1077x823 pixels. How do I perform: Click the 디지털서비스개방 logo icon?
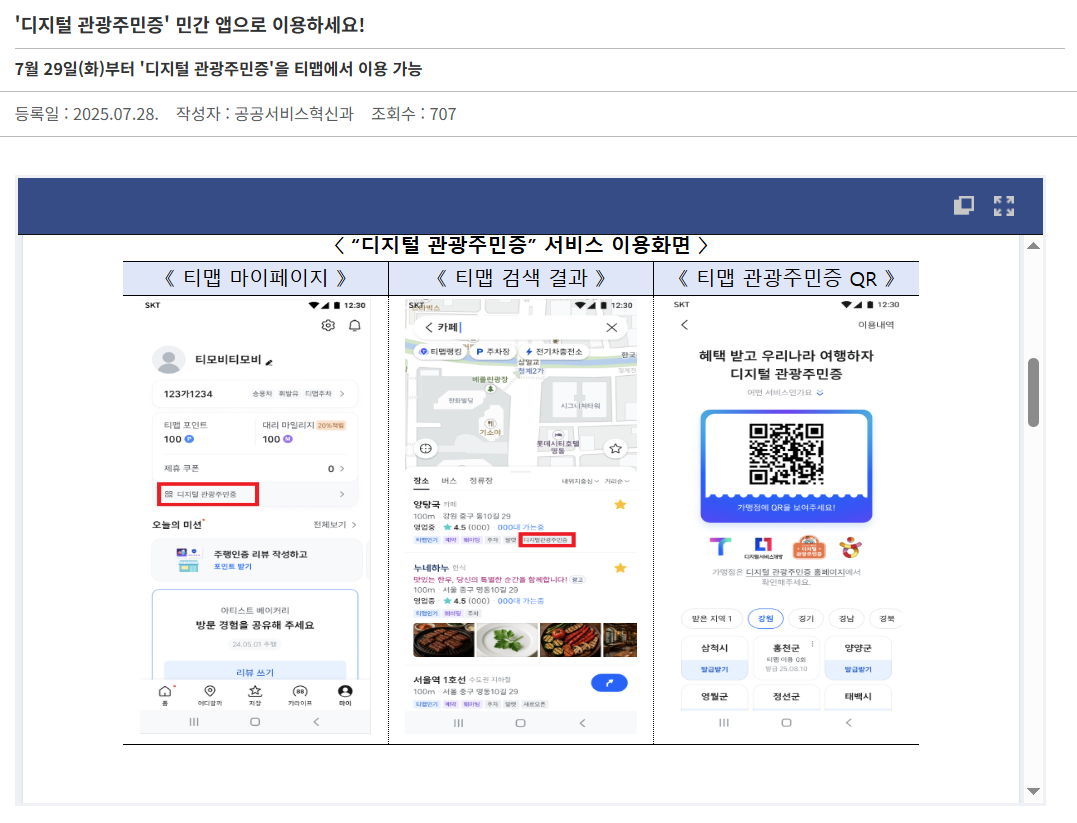point(763,548)
